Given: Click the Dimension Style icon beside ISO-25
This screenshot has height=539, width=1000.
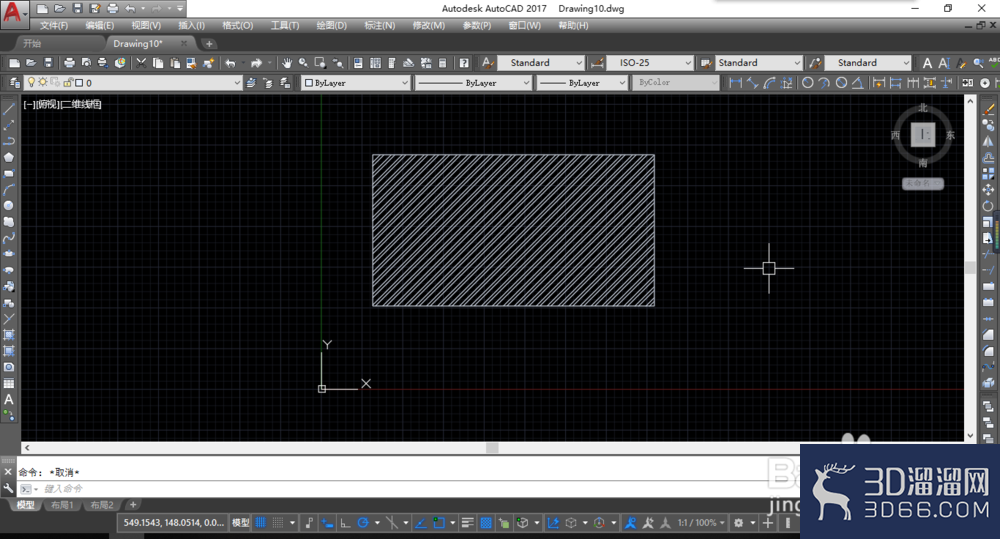Looking at the screenshot, I should point(598,63).
